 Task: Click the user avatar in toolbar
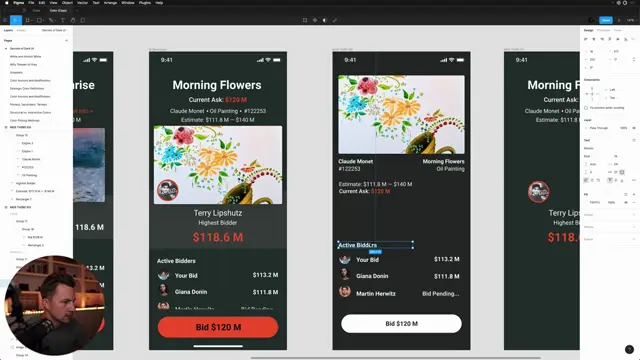click(x=591, y=20)
